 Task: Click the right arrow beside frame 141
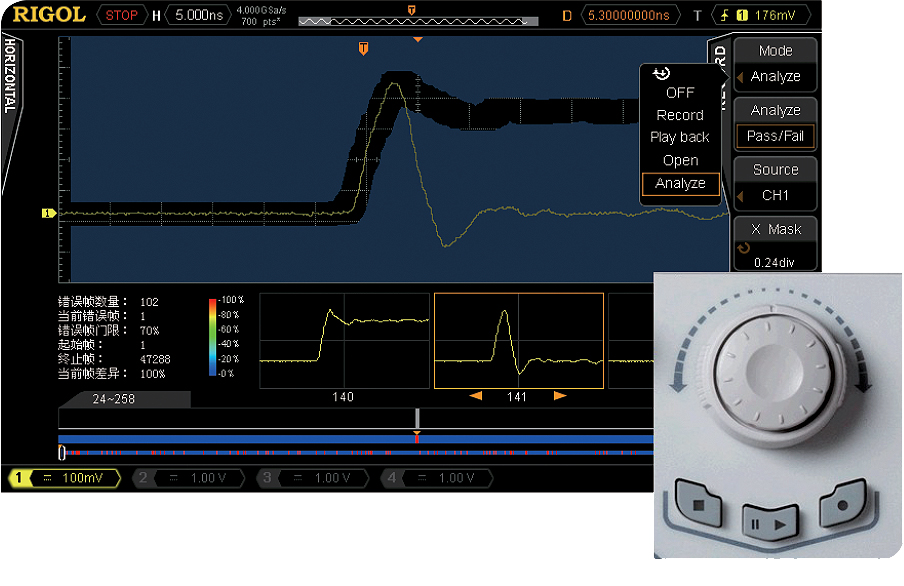tap(559, 397)
